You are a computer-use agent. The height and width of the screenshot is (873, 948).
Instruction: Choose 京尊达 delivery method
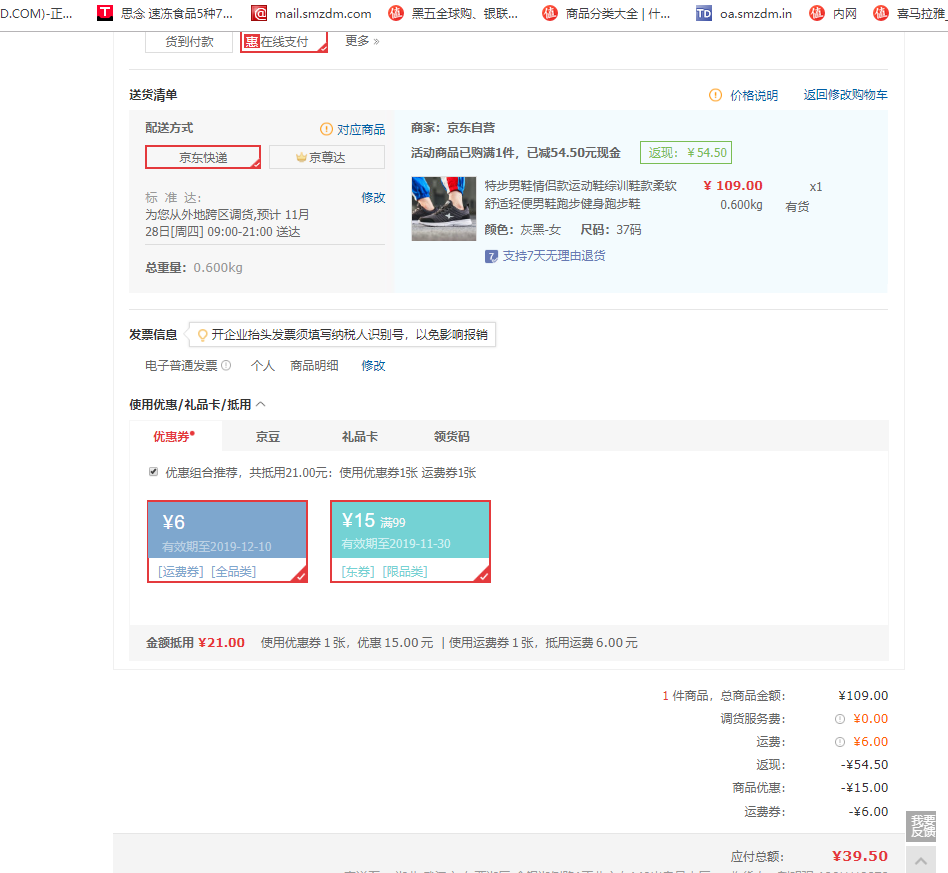pyautogui.click(x=326, y=157)
